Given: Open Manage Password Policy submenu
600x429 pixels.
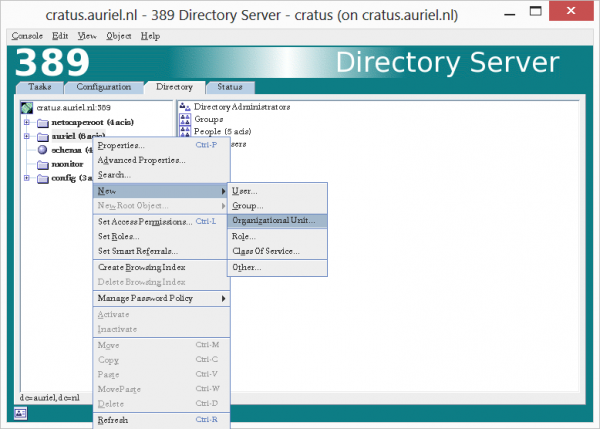Looking at the screenshot, I should point(160,298).
